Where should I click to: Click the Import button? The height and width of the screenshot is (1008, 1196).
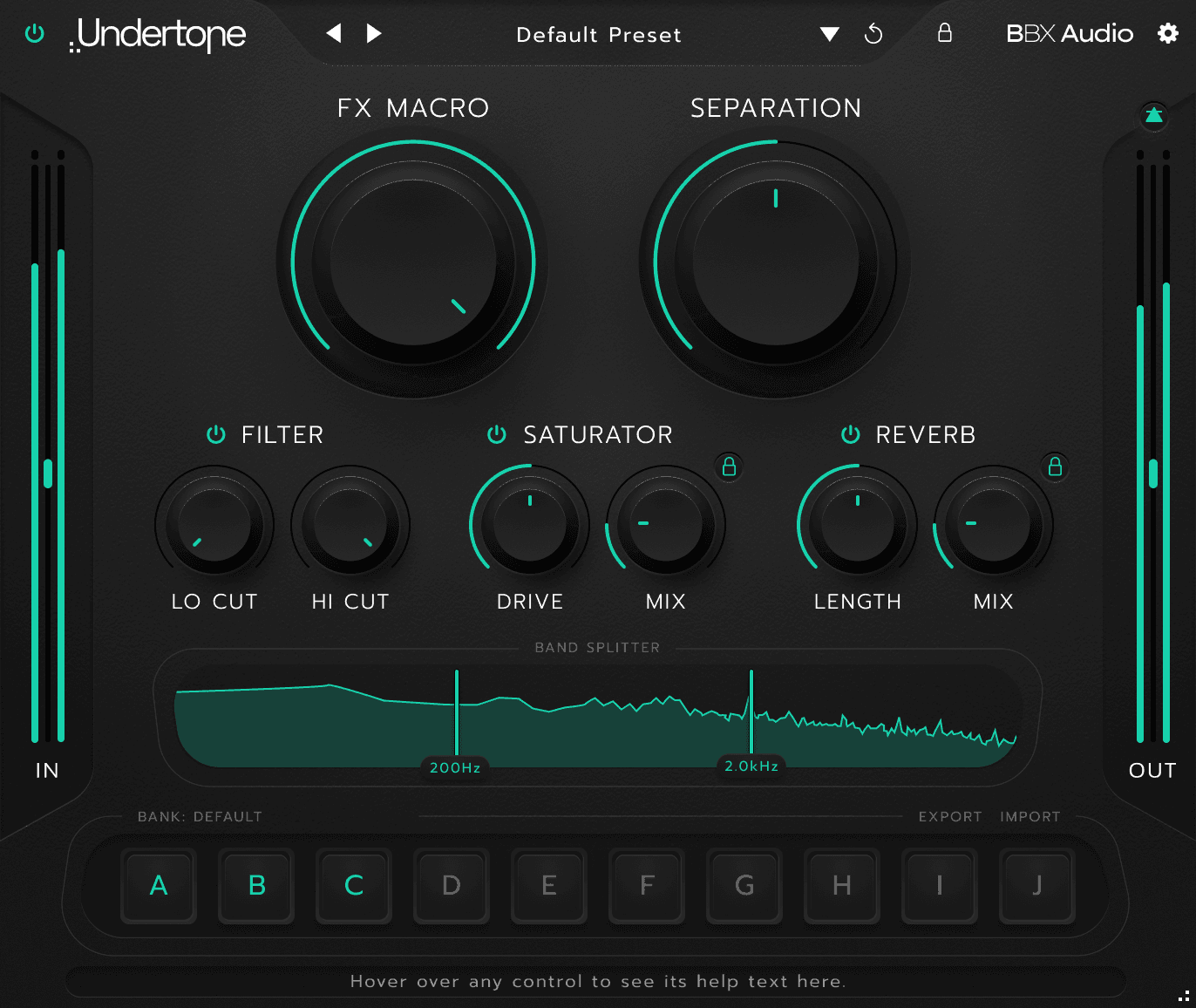1030,816
